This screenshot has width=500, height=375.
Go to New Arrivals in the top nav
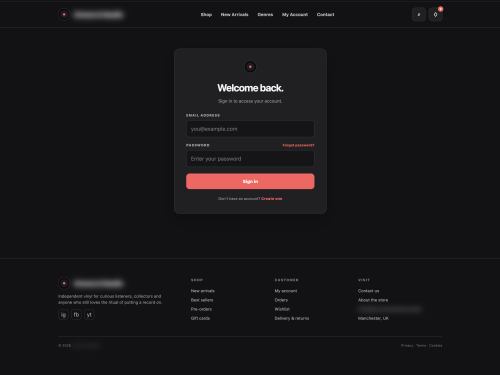pyautogui.click(x=234, y=15)
